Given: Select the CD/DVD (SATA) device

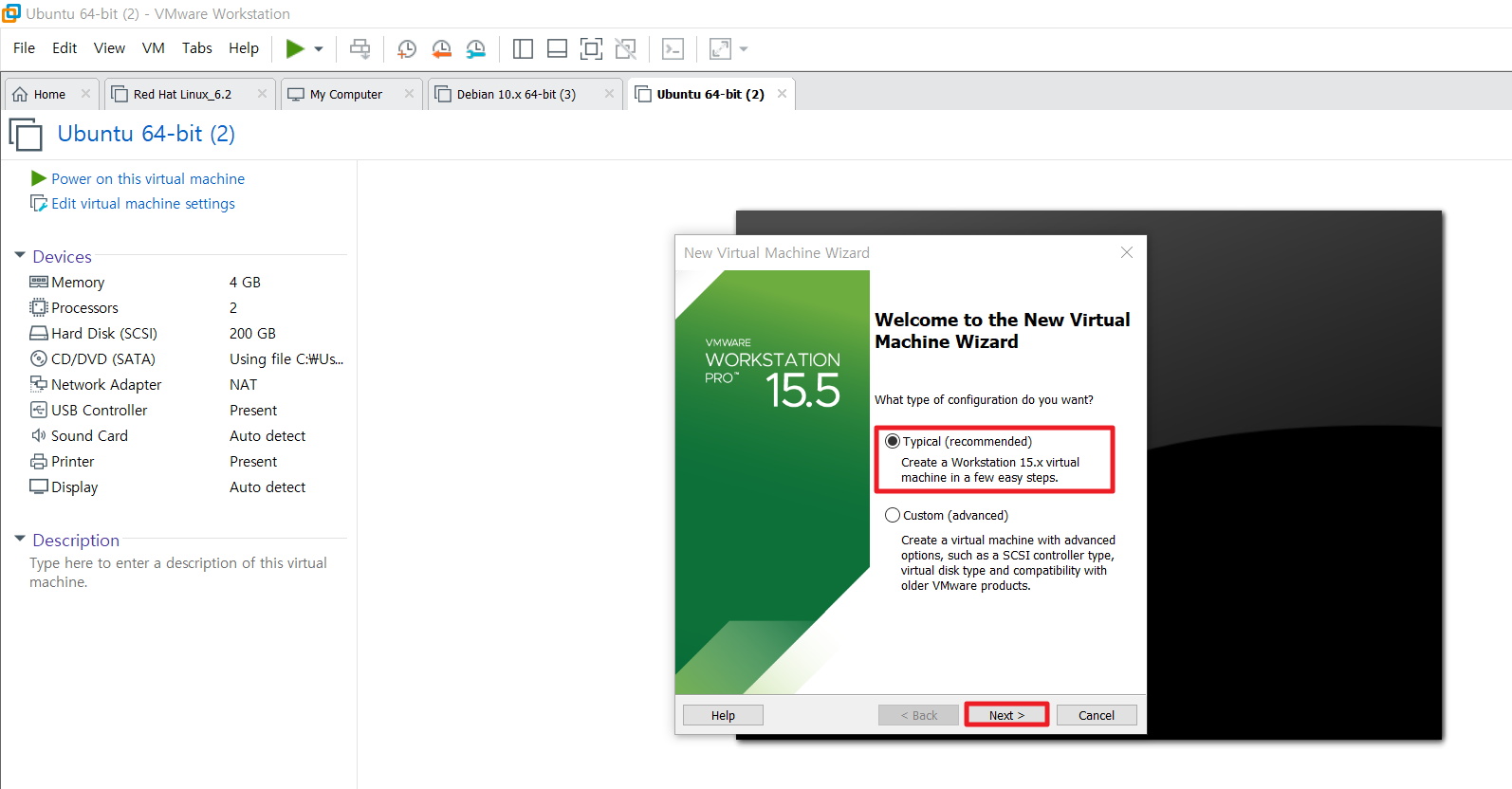Looking at the screenshot, I should click(x=187, y=359).
